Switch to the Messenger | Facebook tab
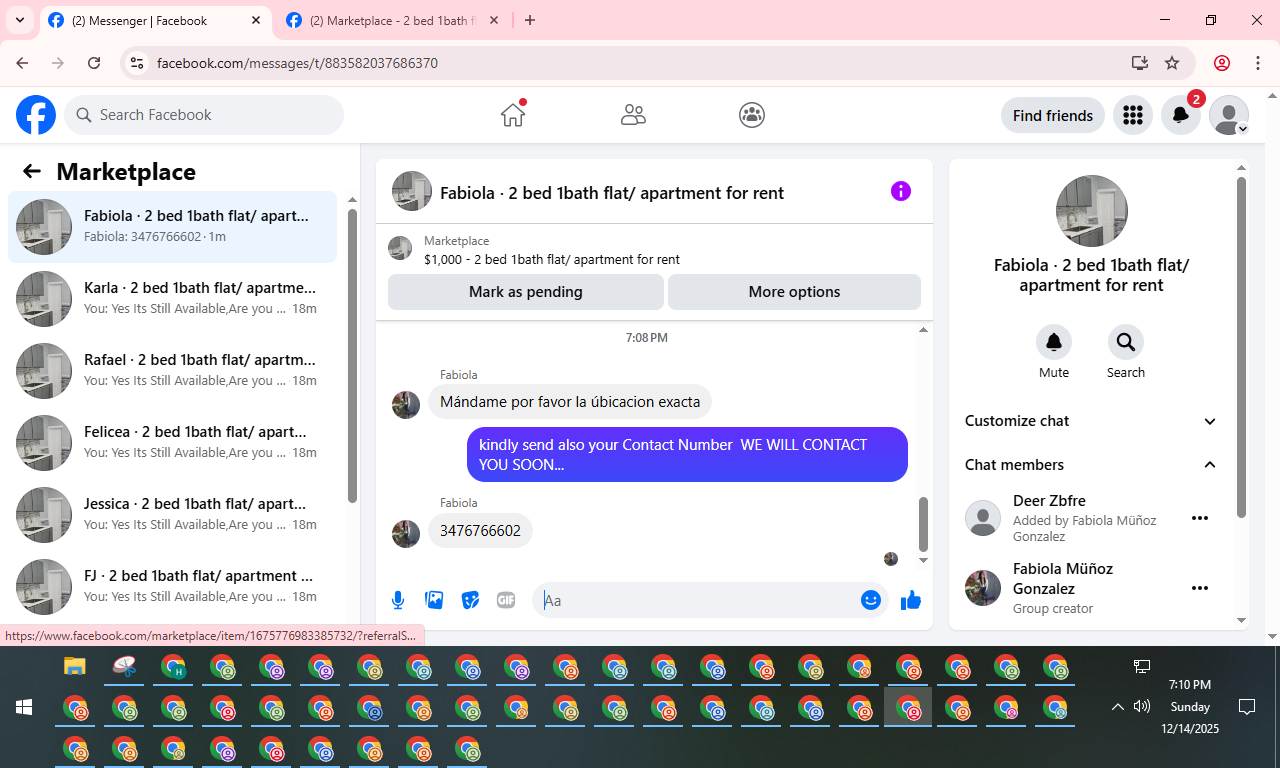 [x=156, y=20]
